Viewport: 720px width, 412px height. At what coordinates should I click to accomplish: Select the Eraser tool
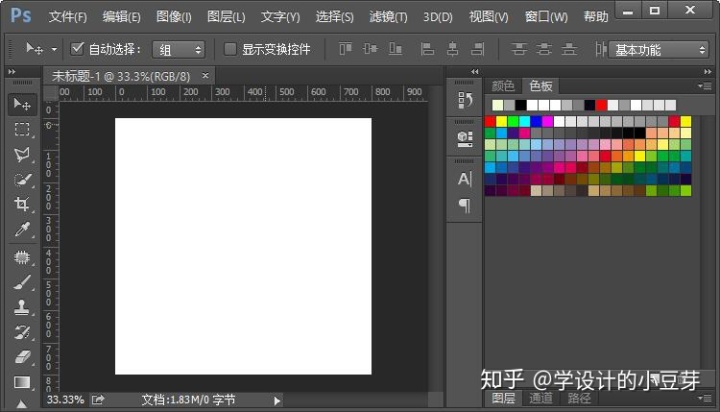coord(22,357)
